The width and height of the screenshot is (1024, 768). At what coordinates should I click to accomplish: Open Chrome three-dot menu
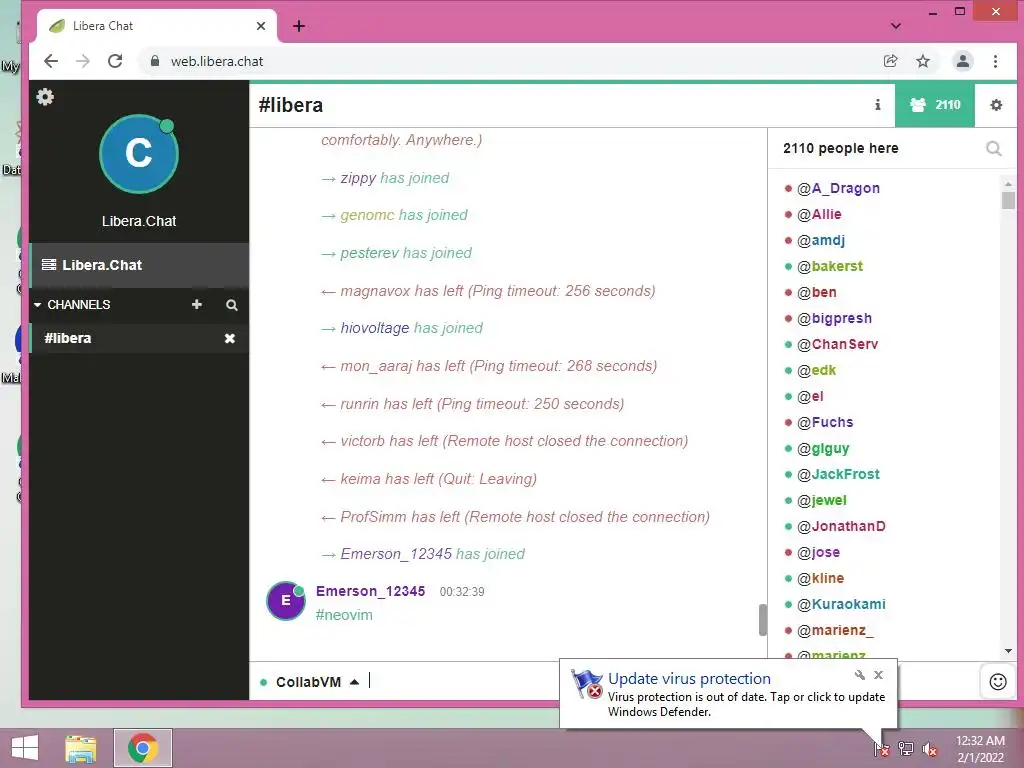pyautogui.click(x=995, y=61)
